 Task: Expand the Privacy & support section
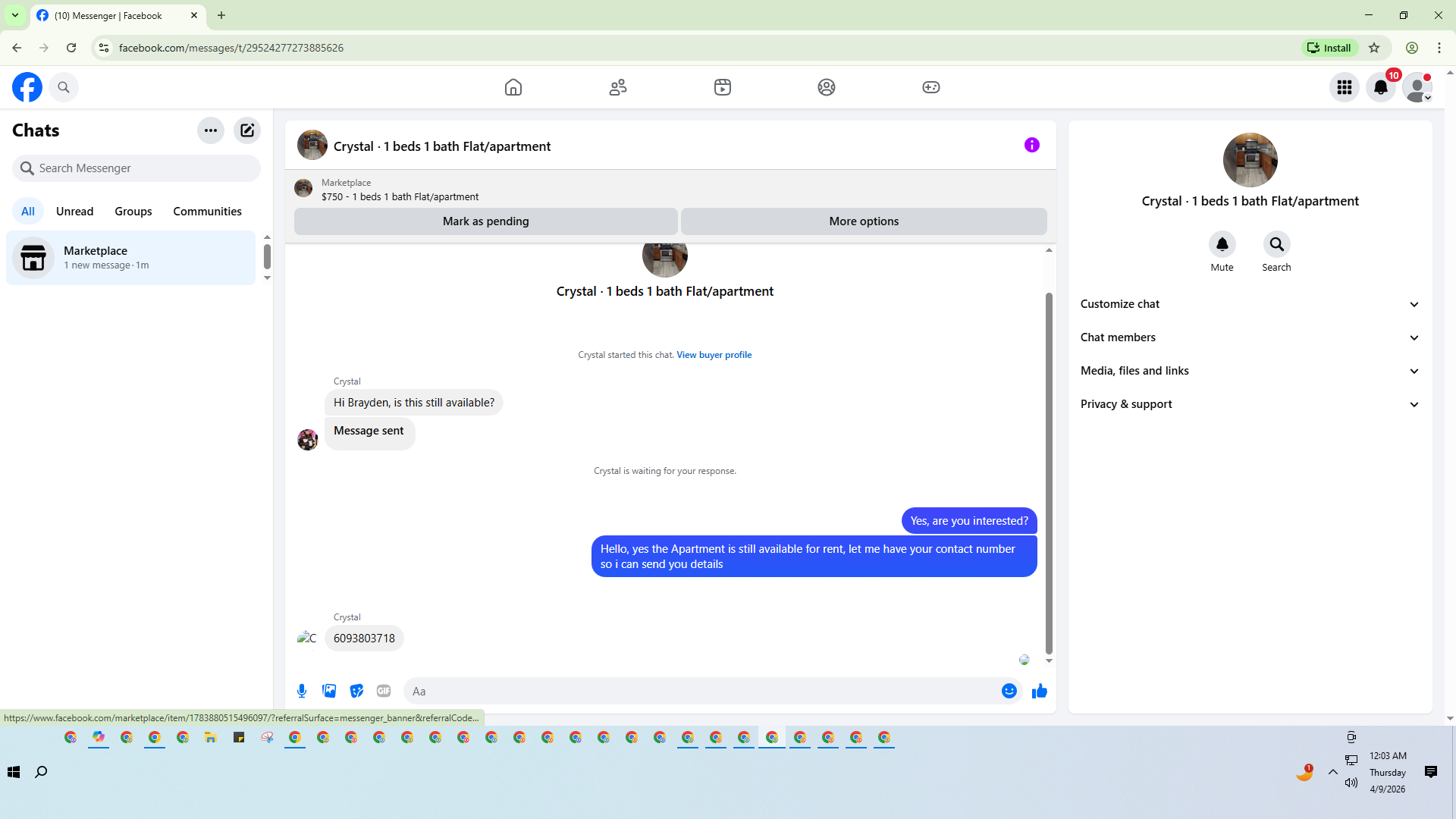(1250, 404)
